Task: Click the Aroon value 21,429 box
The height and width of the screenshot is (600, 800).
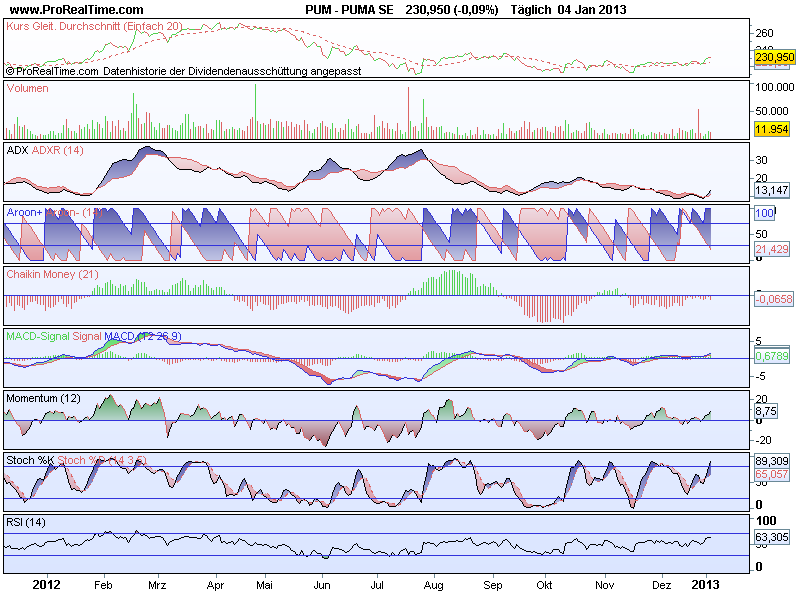Action: pos(771,249)
